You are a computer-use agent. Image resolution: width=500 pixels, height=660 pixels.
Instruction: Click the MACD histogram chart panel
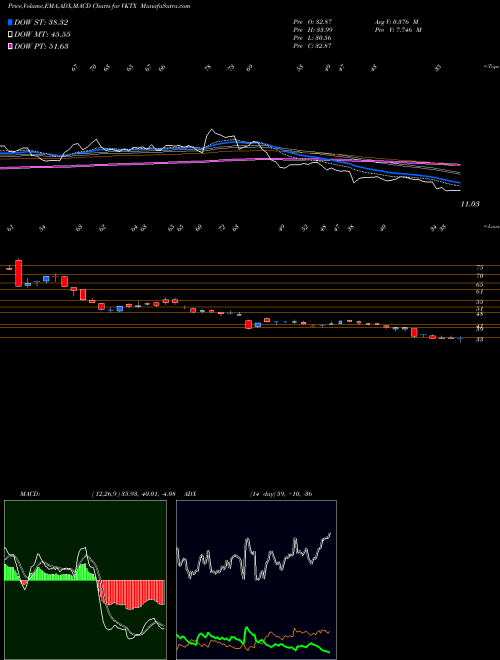tap(85, 580)
